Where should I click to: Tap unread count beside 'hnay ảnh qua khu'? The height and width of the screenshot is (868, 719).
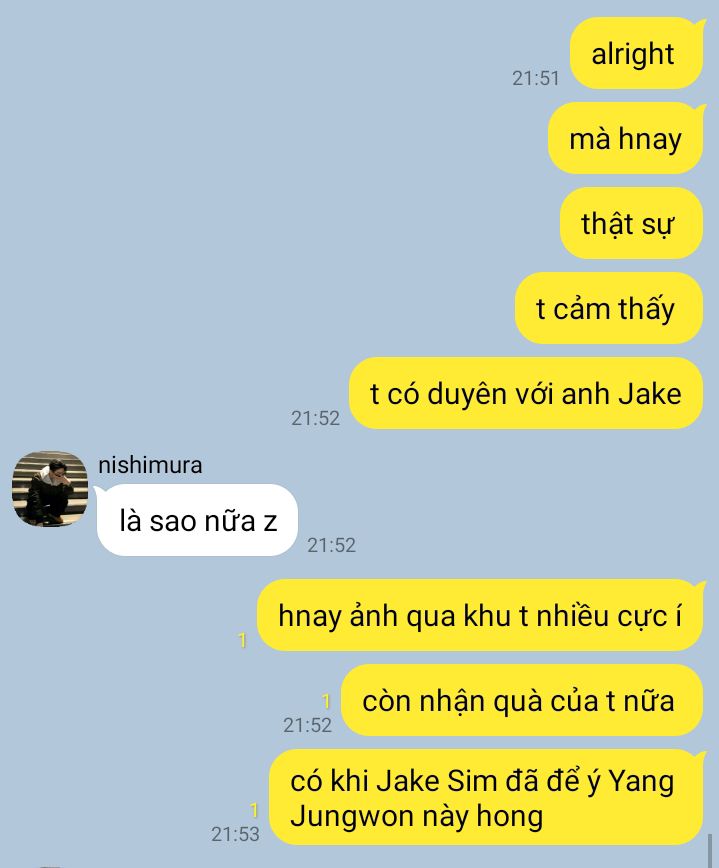click(x=242, y=640)
